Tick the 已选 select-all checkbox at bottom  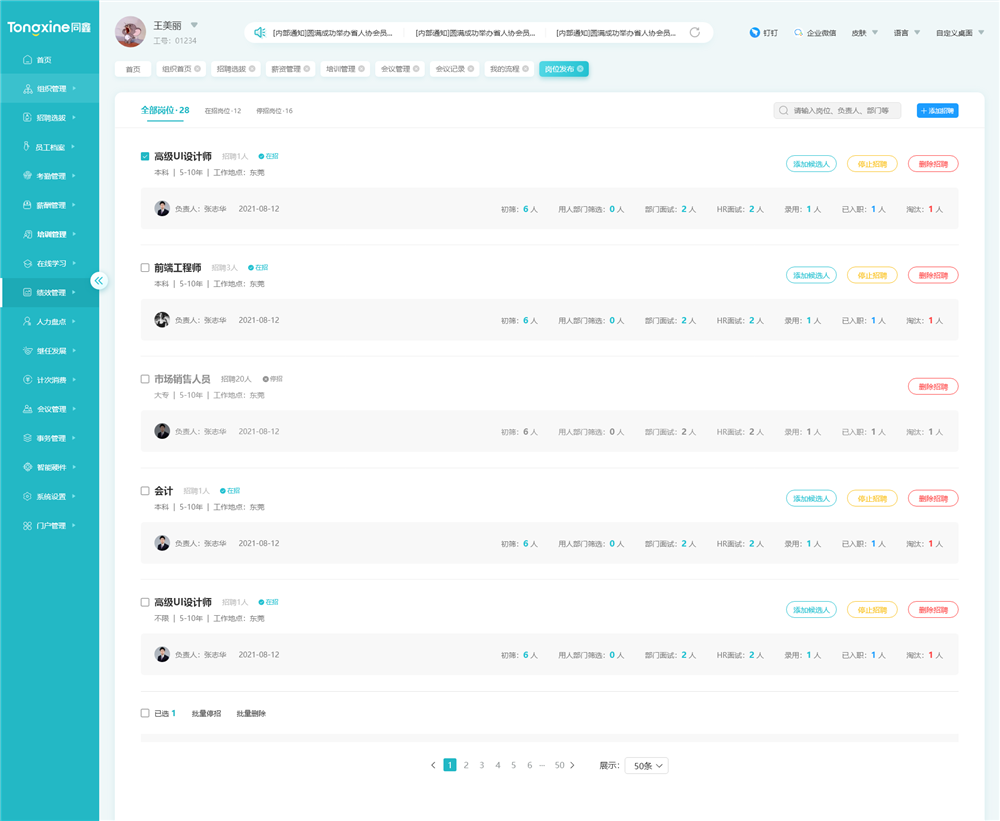click(145, 713)
